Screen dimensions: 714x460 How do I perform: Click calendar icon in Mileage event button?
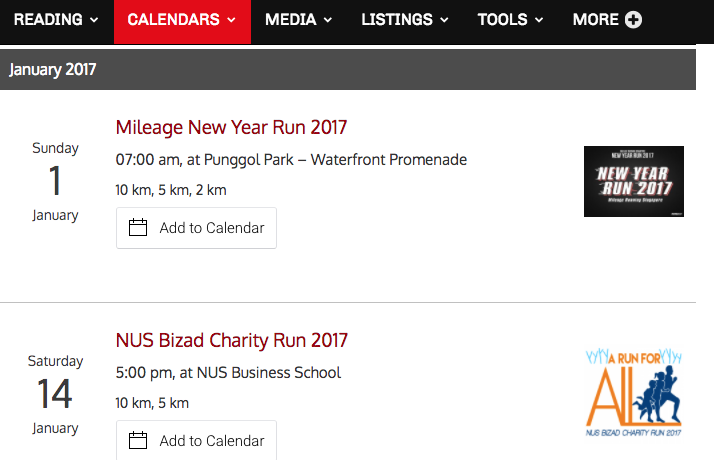138,227
